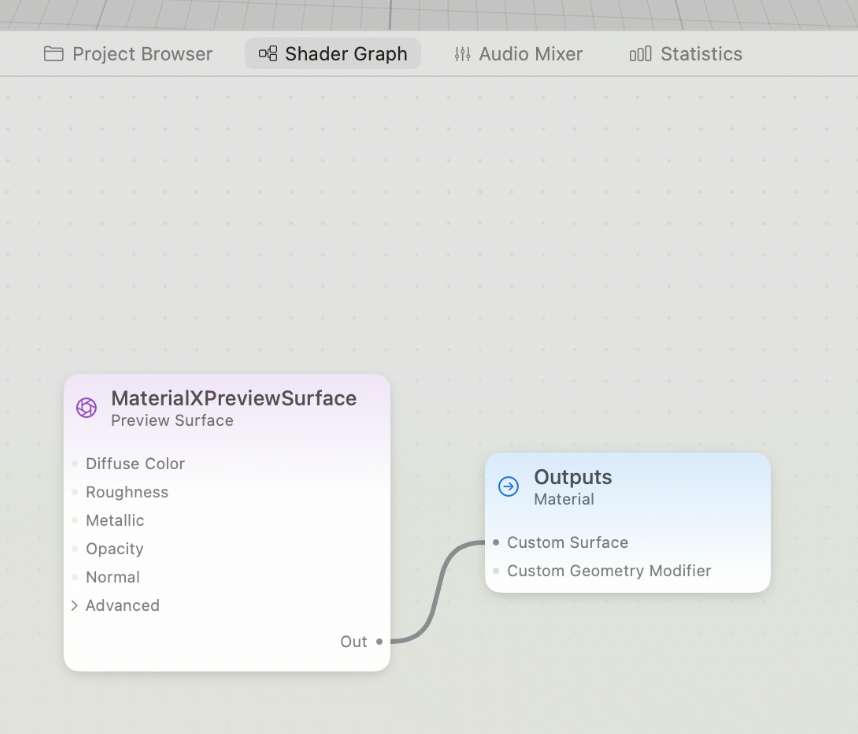Click the Metallic label
The image size is (858, 734).
pyautogui.click(x=115, y=521)
